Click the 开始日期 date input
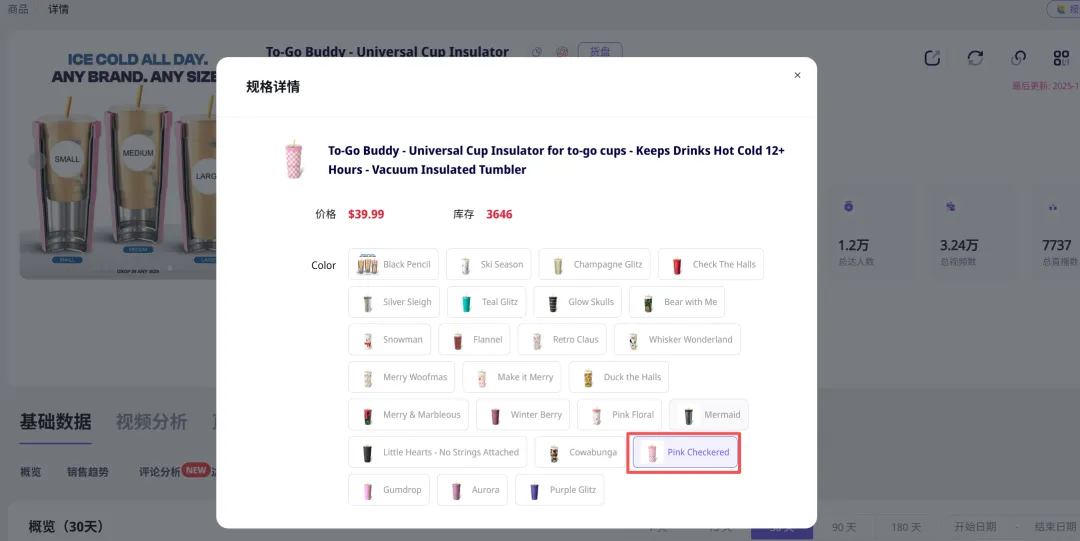1080x541 pixels. (x=976, y=527)
